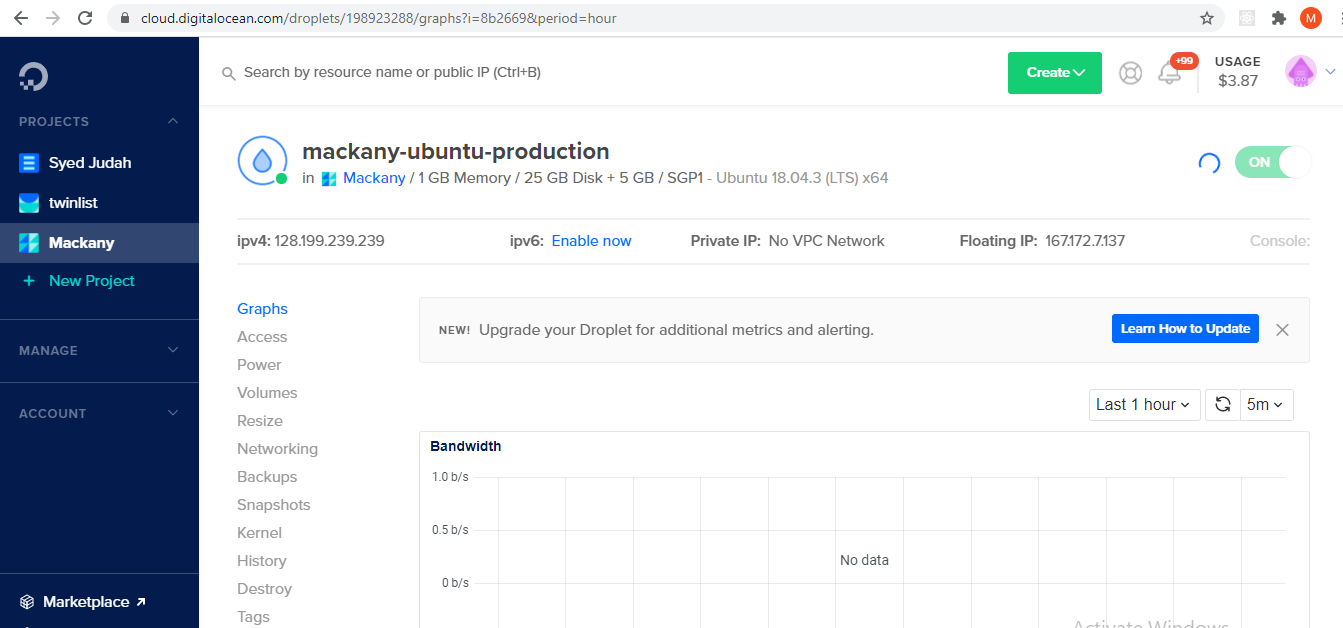Bookmark this page with star icon

click(x=1207, y=18)
